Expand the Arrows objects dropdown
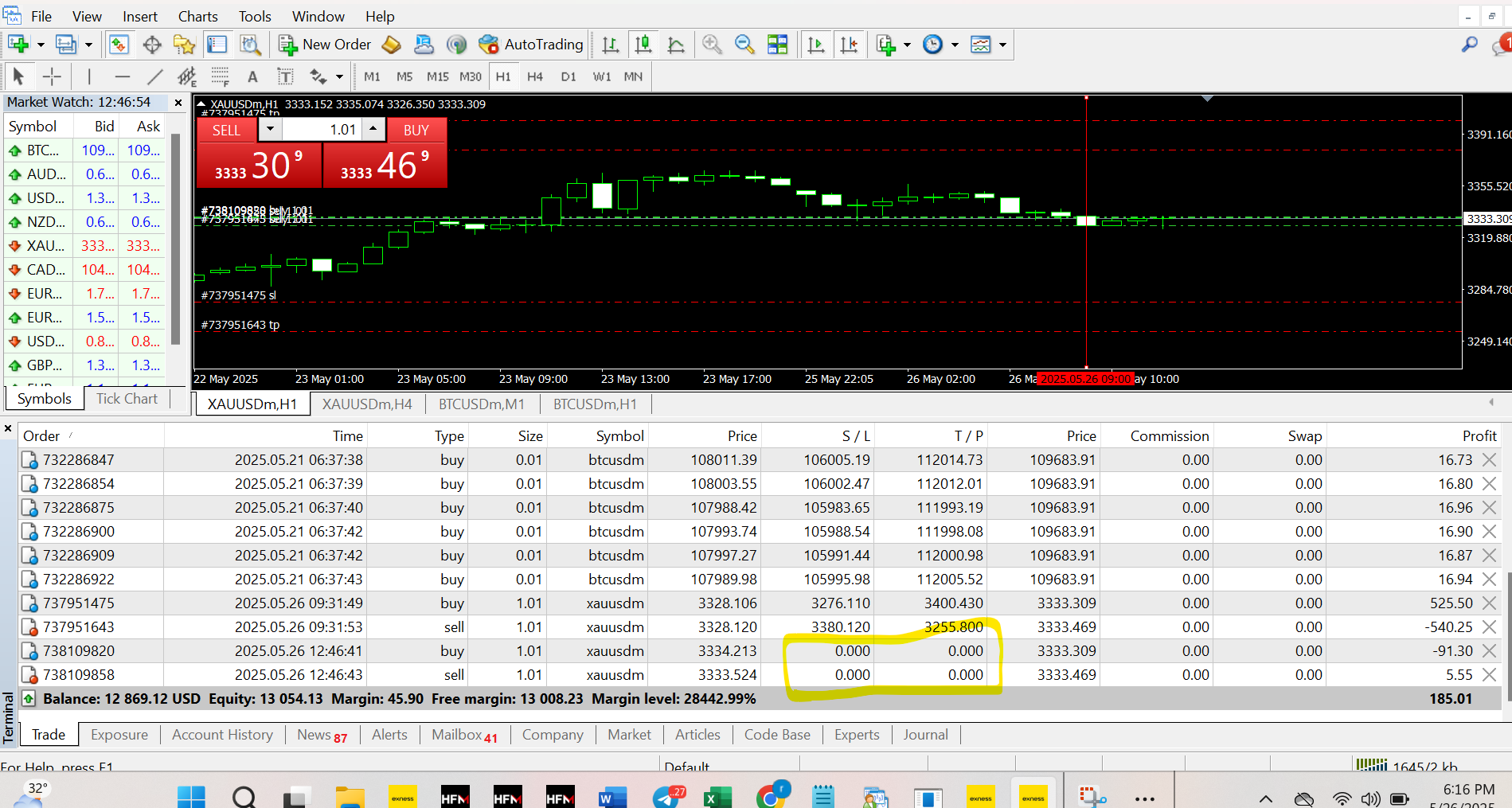Image resolution: width=1512 pixels, height=808 pixels. [339, 76]
